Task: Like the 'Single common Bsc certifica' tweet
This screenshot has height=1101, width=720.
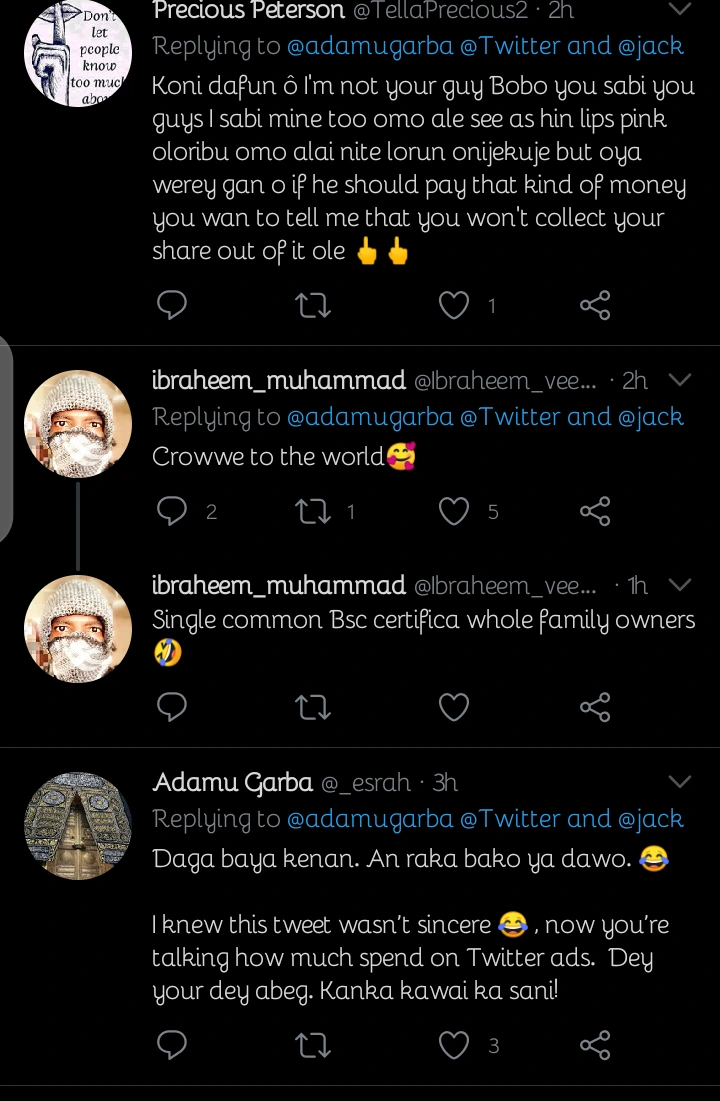Action: point(454,707)
